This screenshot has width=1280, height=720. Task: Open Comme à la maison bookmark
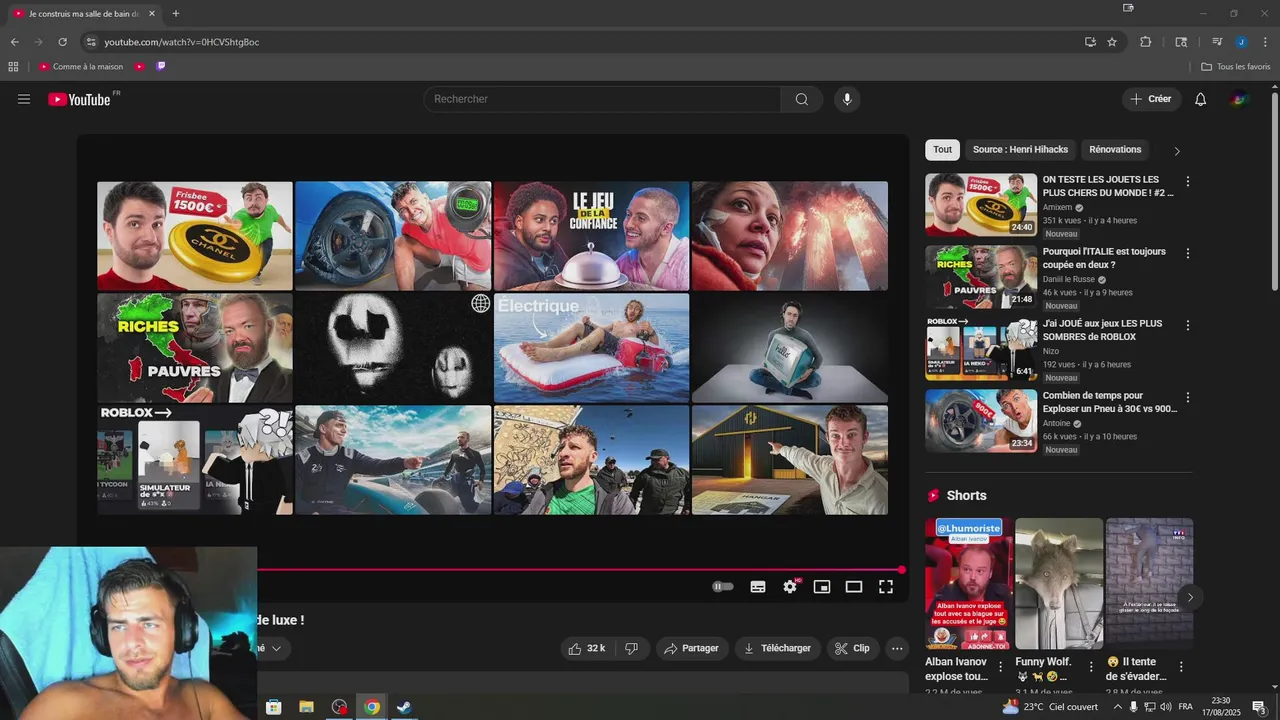coord(81,67)
